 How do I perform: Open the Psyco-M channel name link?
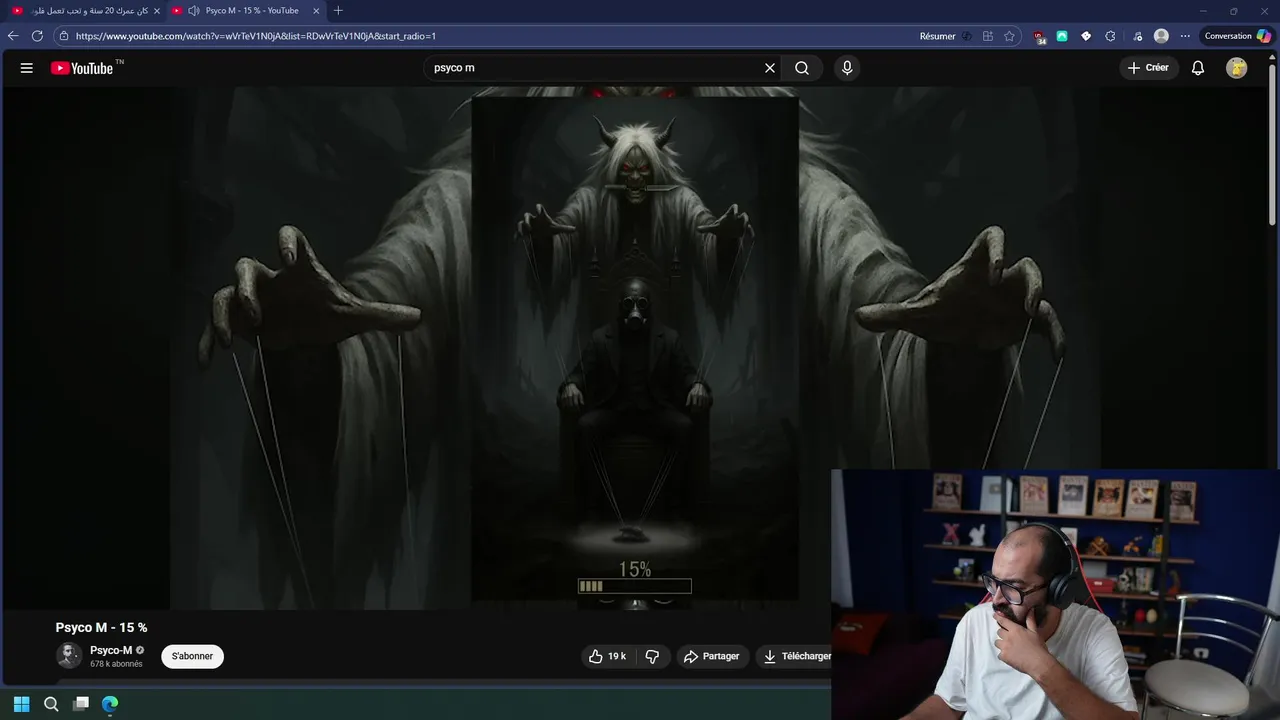(x=111, y=650)
